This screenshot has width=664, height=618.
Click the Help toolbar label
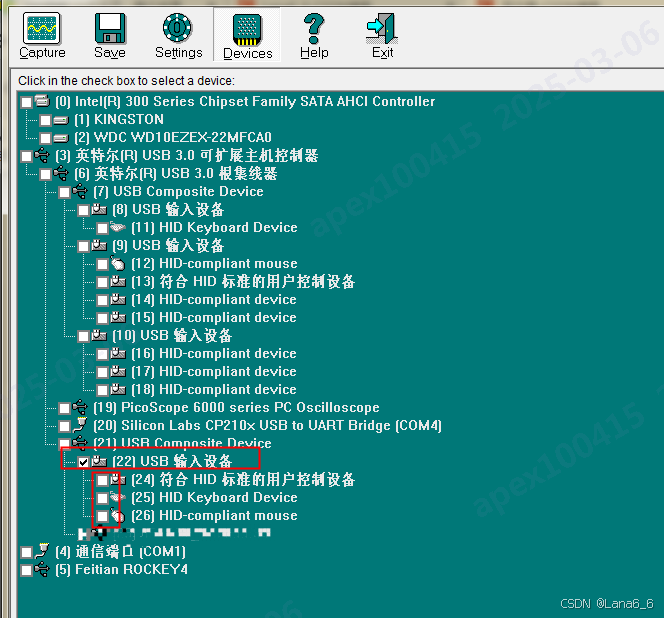(314, 53)
